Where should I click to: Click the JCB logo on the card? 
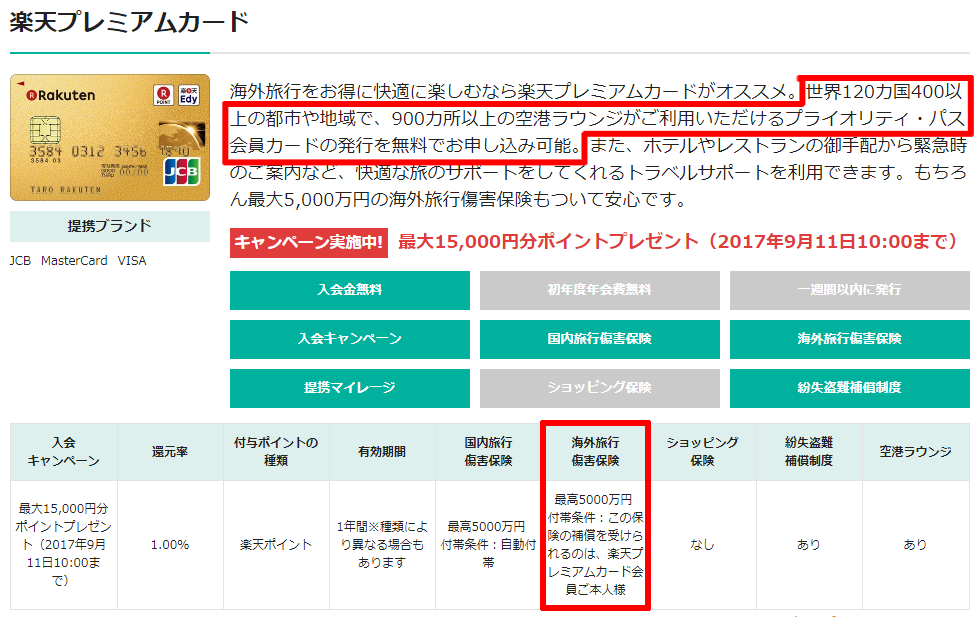(x=181, y=172)
